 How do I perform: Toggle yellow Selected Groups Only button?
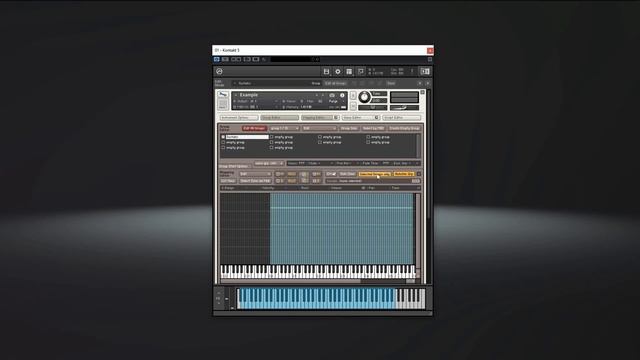[x=375, y=174]
